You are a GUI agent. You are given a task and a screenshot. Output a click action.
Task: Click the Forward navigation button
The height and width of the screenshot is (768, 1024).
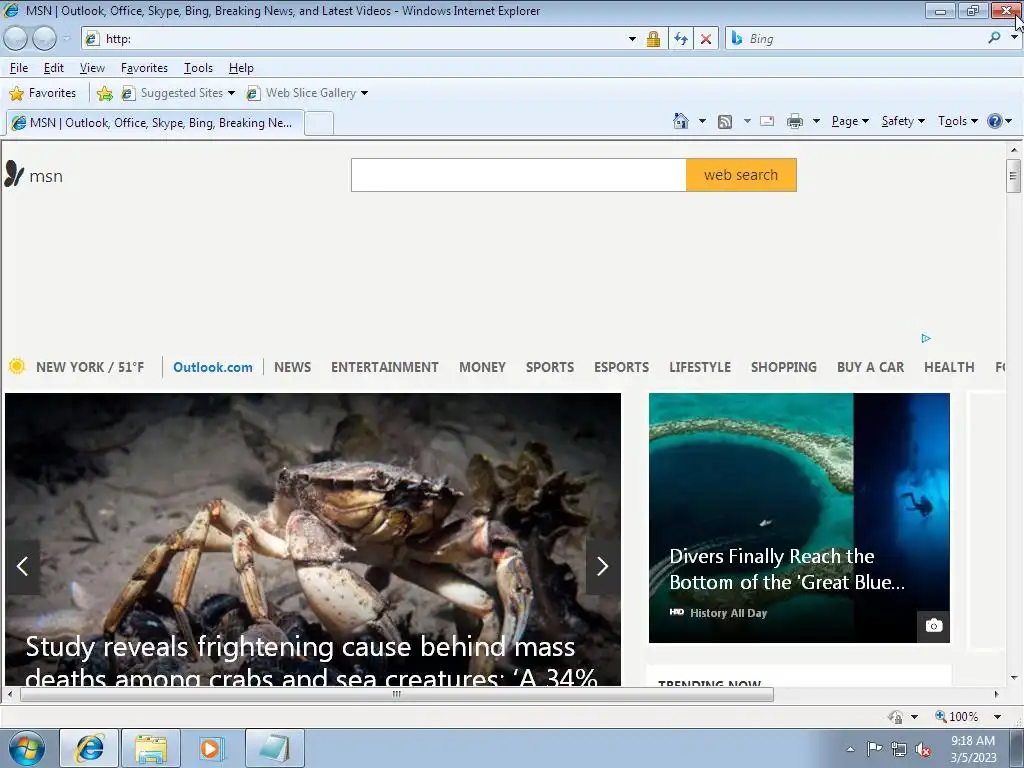[44, 39]
